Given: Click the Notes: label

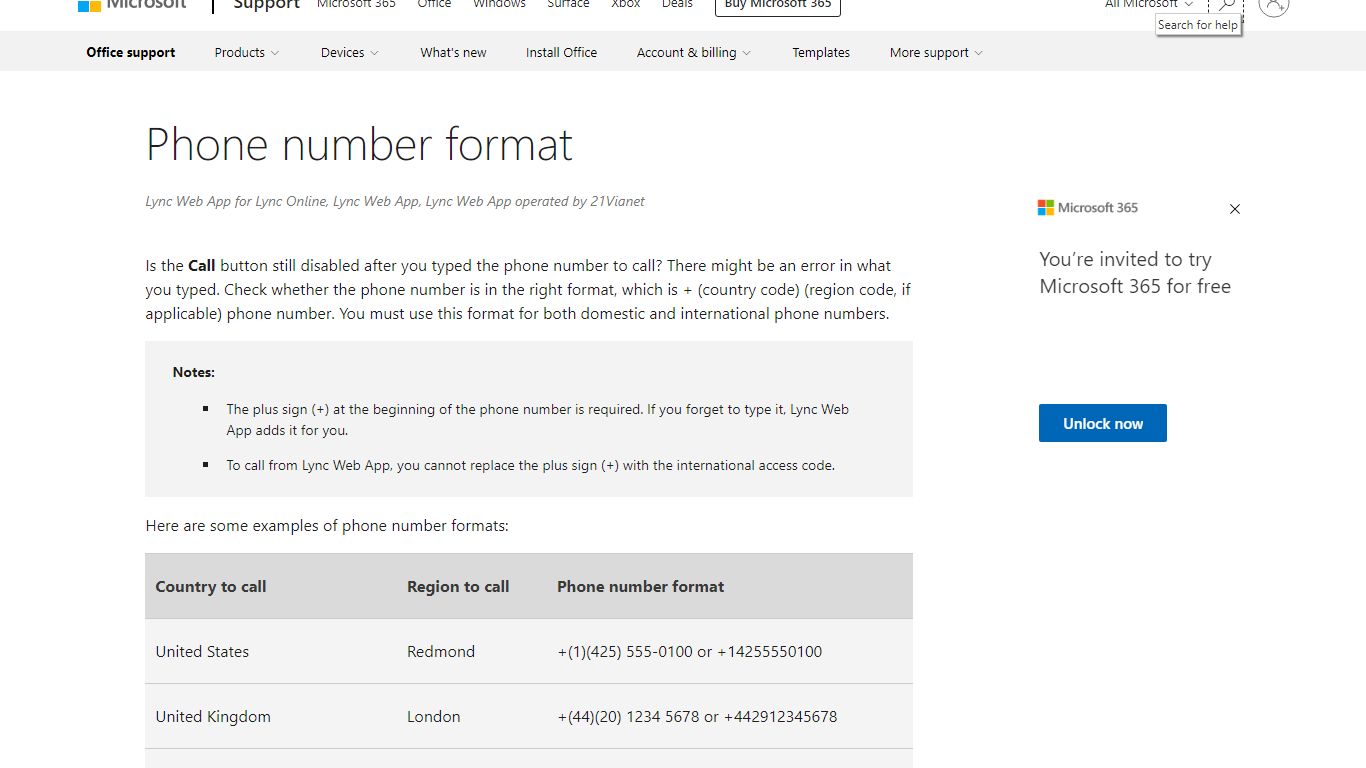Looking at the screenshot, I should coord(194,372).
